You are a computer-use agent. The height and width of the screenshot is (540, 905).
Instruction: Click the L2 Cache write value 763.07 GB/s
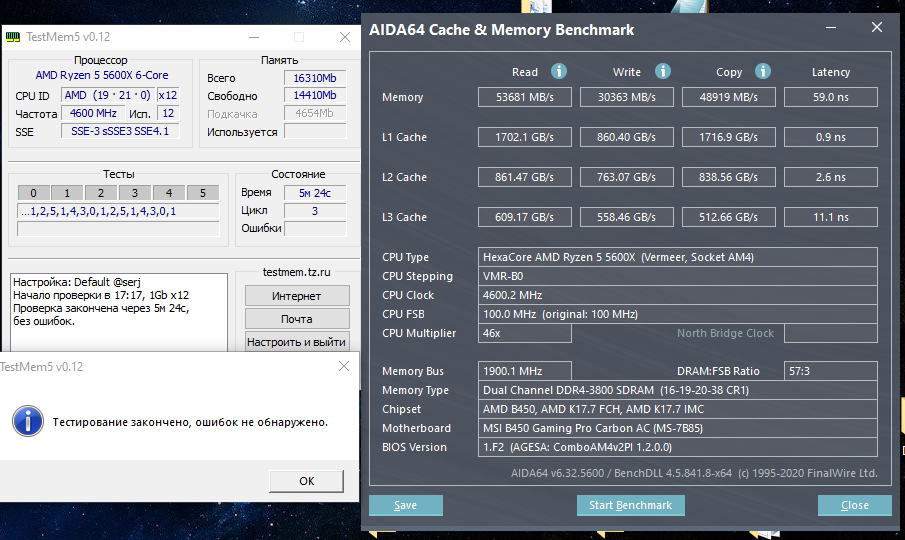point(627,177)
